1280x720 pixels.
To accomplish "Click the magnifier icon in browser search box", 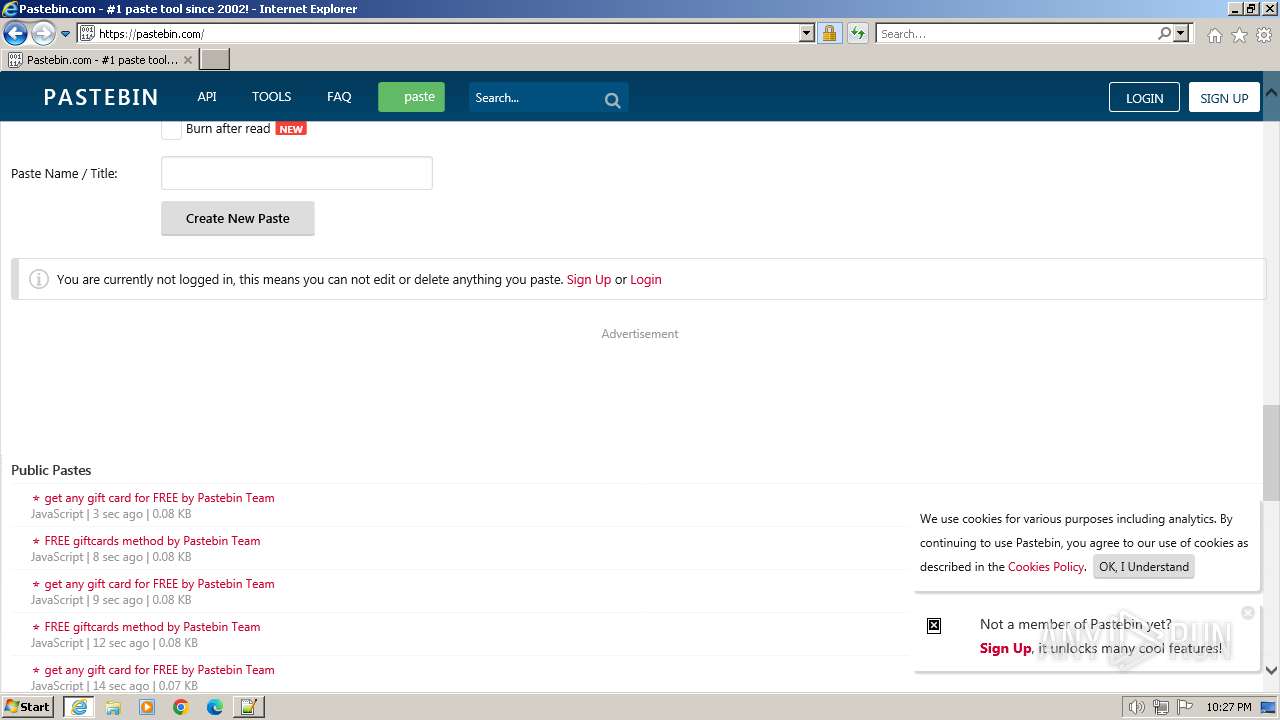I will pyautogui.click(x=1164, y=34).
